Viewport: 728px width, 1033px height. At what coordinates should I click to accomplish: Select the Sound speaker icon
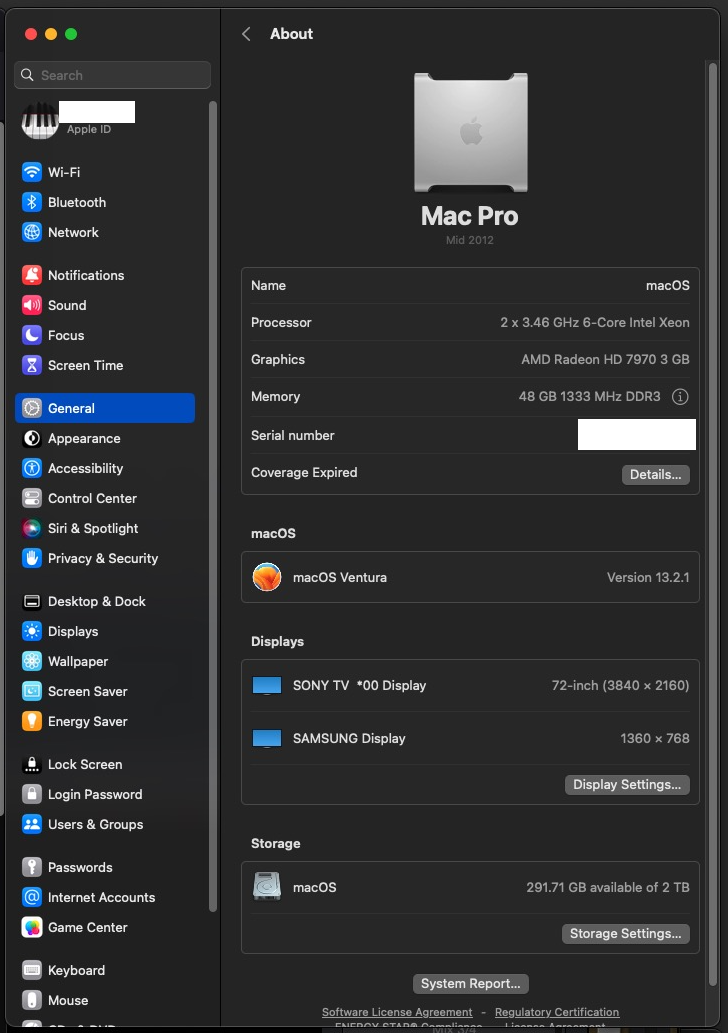(x=32, y=305)
